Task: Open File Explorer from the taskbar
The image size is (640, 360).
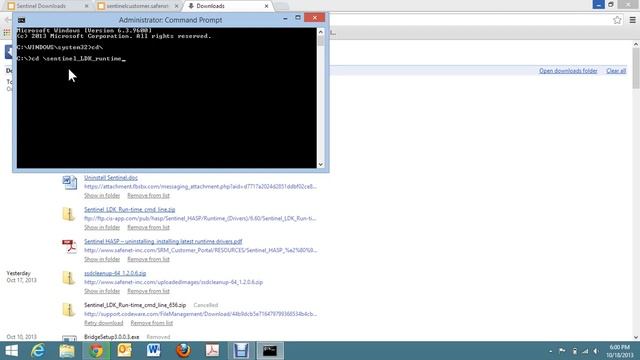Action: point(67,351)
